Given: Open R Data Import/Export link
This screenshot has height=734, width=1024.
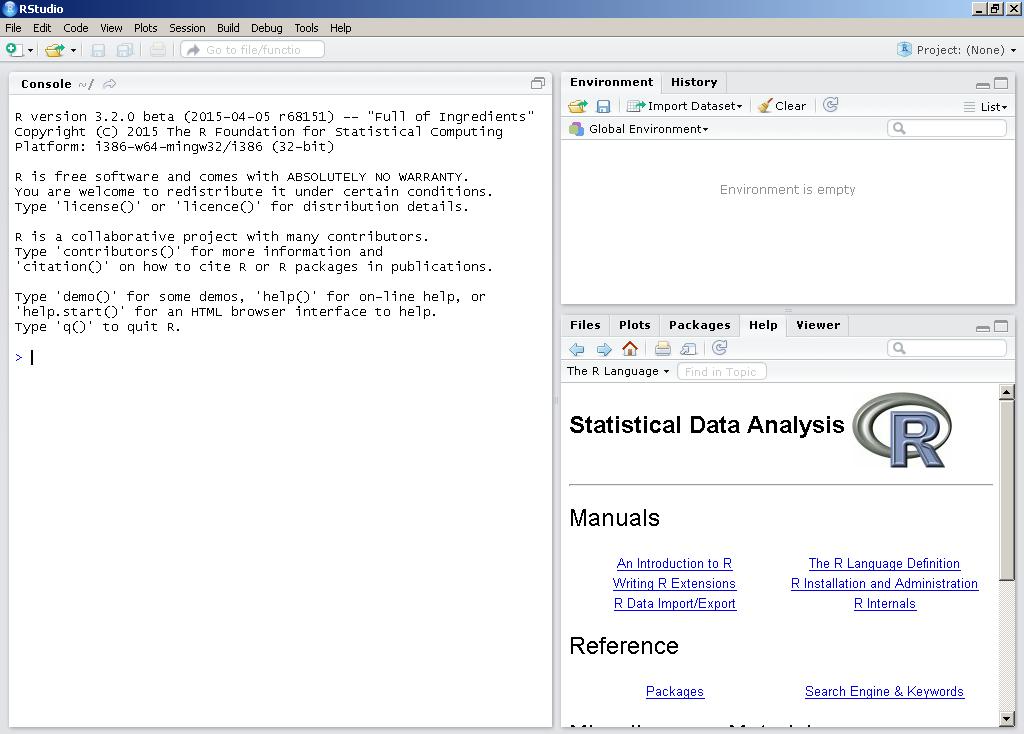Looking at the screenshot, I should (x=675, y=604).
